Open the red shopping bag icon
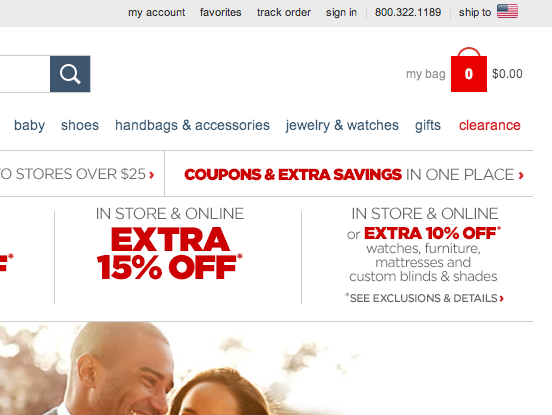The width and height of the screenshot is (552, 415). 469,70
